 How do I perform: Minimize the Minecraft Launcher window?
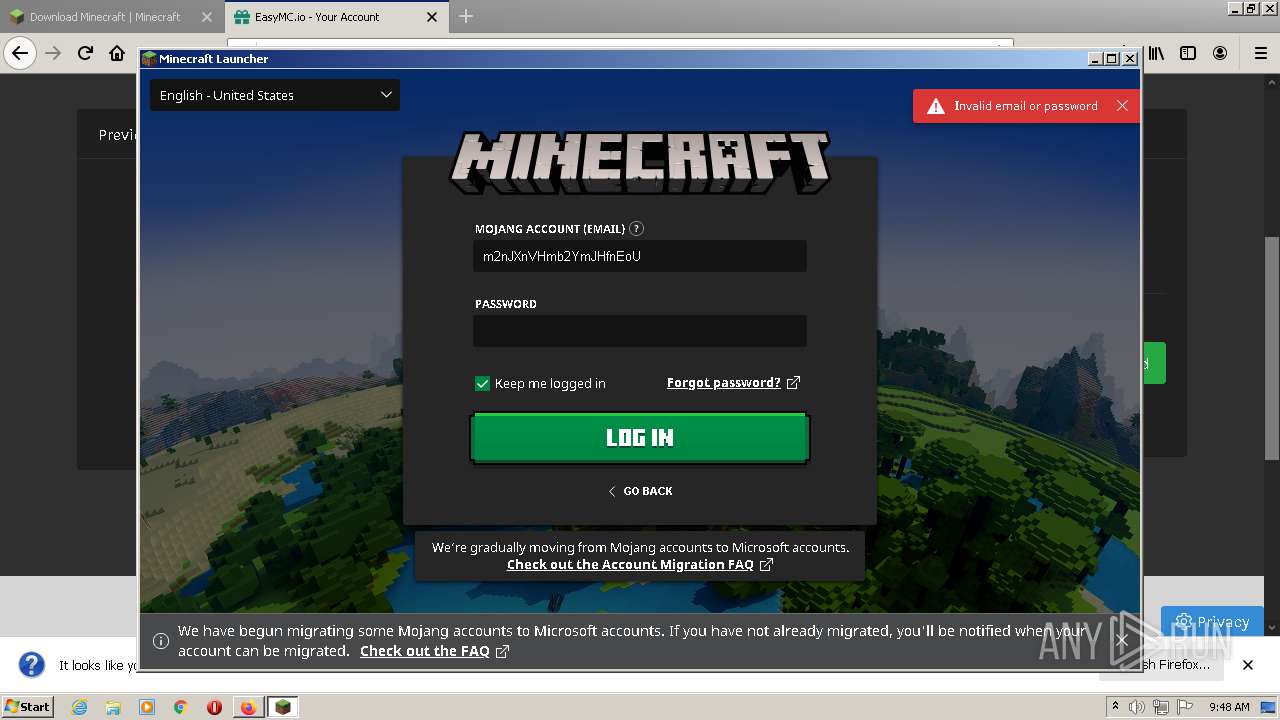(1095, 59)
